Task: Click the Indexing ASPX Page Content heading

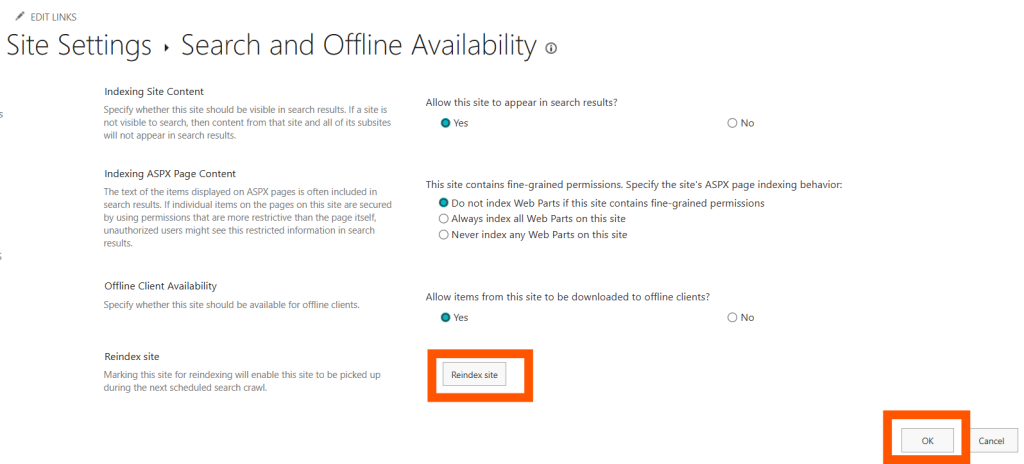Action: click(169, 174)
